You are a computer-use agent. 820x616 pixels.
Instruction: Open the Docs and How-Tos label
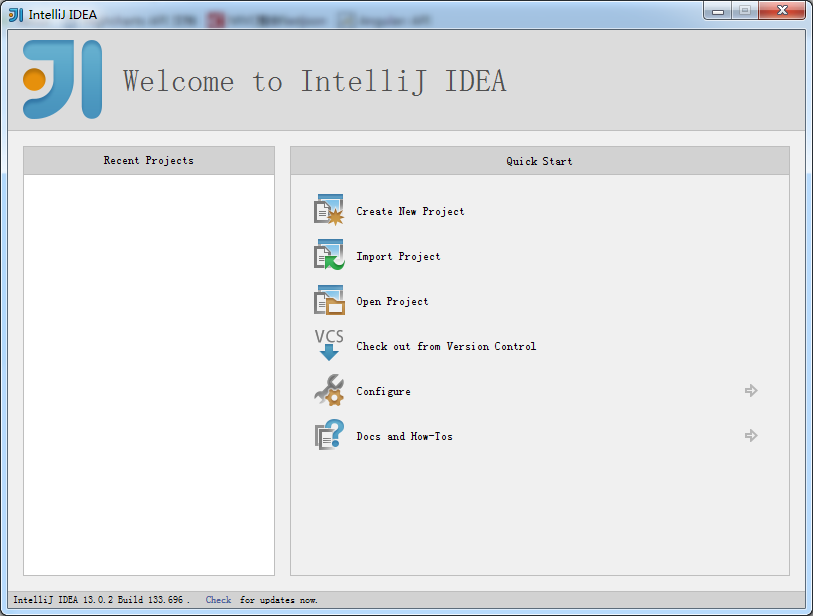pyautogui.click(x=404, y=436)
